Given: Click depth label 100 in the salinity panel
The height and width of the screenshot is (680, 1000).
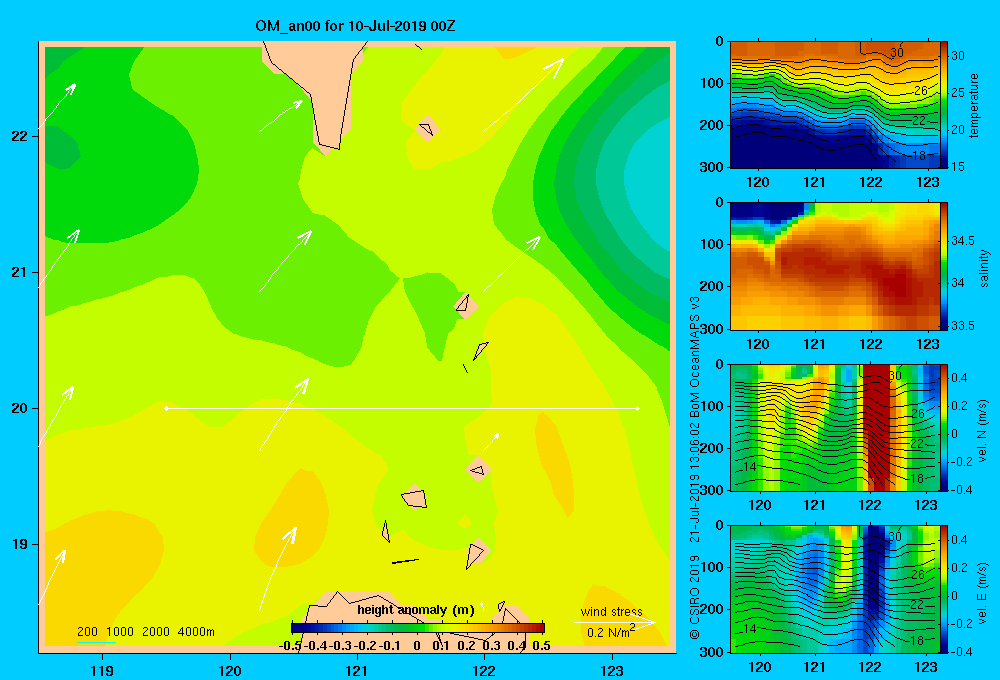Looking at the screenshot, I should [x=712, y=244].
